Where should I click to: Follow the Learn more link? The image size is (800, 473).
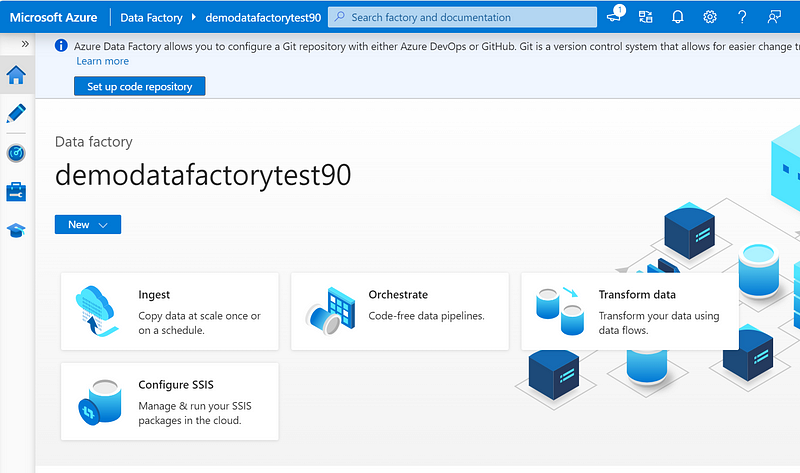tap(103, 61)
